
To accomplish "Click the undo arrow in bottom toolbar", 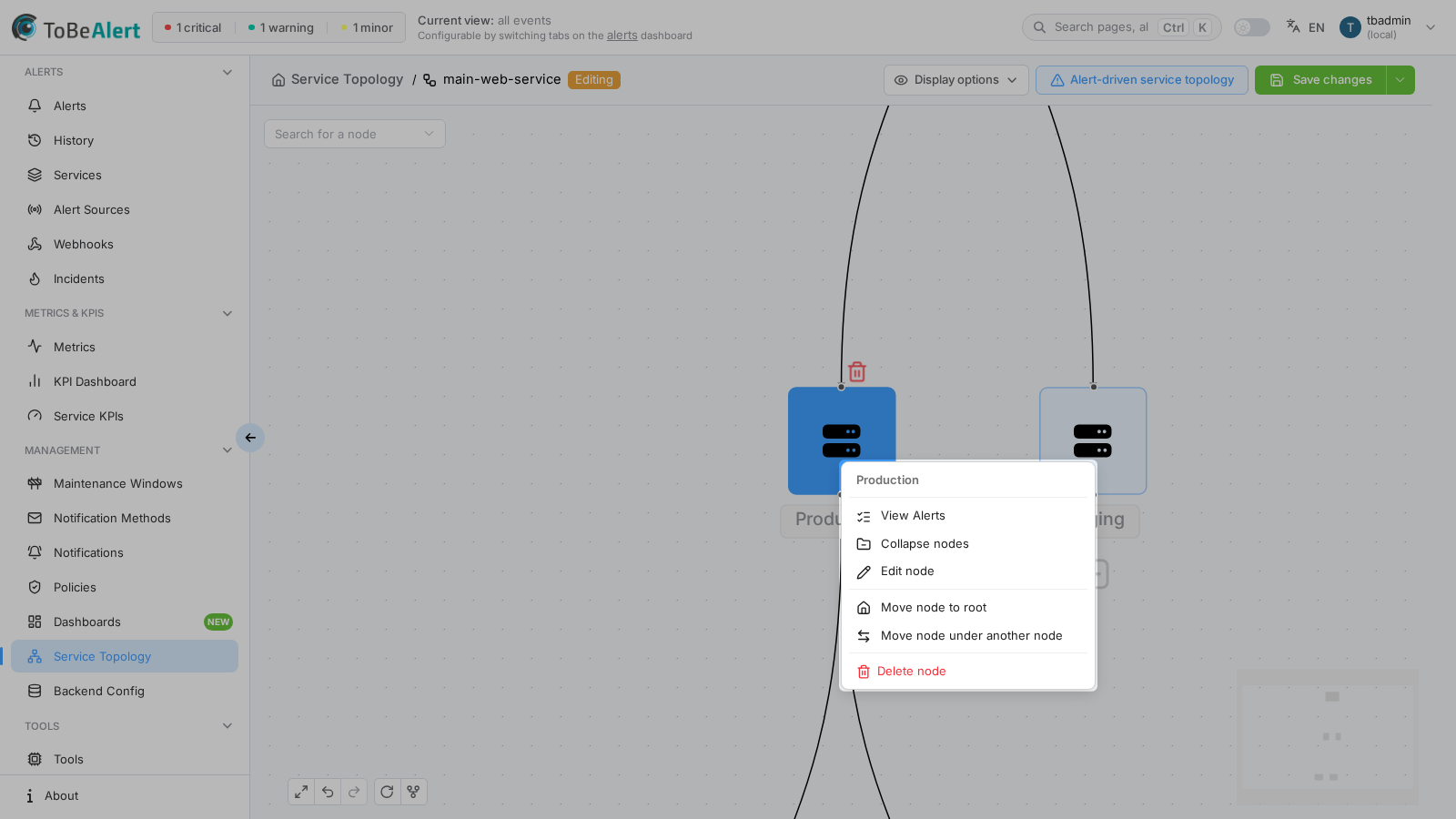I will point(328,792).
